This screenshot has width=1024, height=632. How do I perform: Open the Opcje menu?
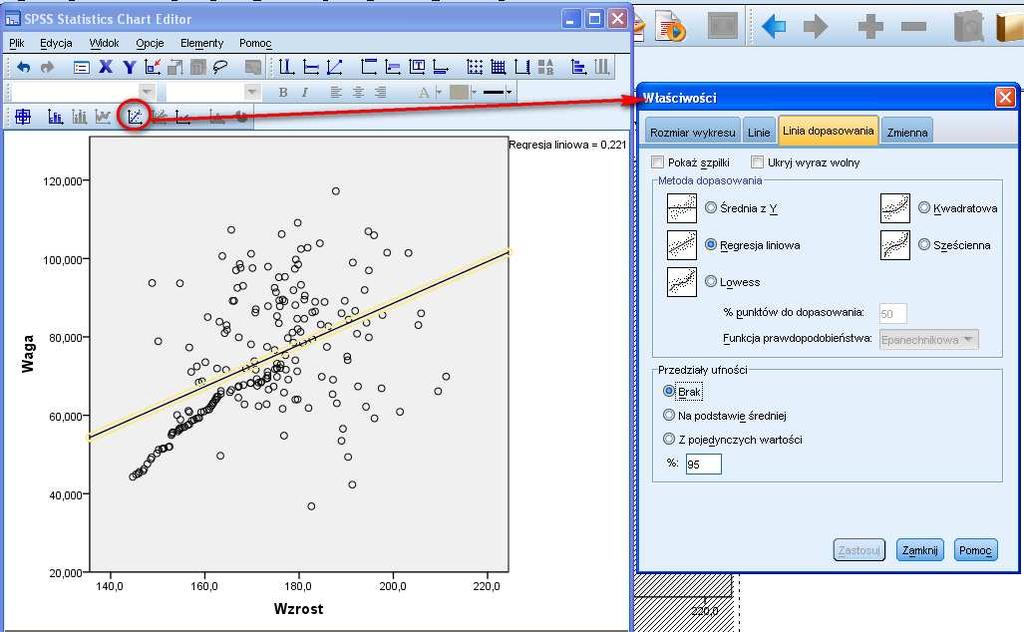click(150, 43)
